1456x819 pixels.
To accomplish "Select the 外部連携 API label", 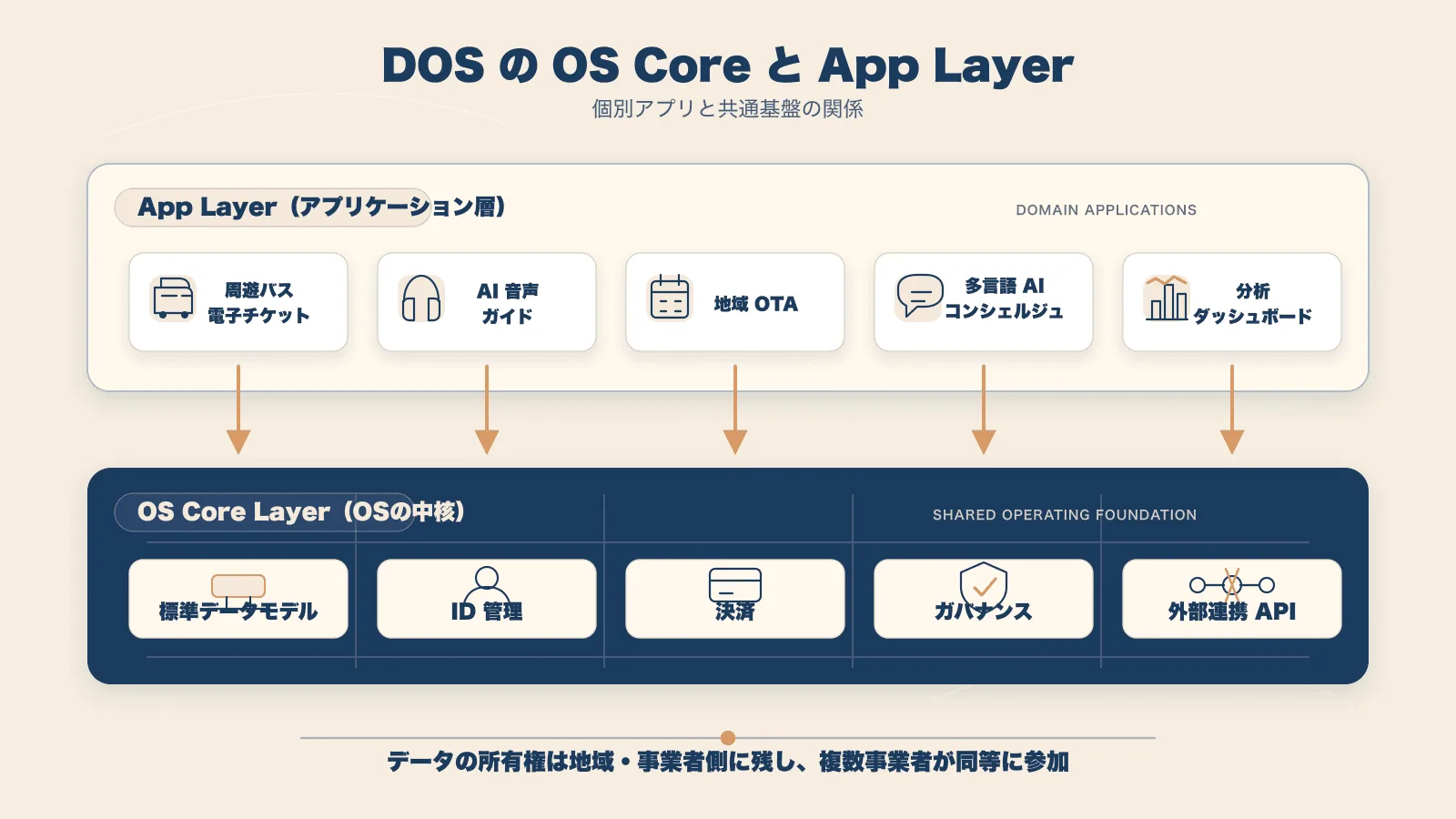I will (1232, 612).
